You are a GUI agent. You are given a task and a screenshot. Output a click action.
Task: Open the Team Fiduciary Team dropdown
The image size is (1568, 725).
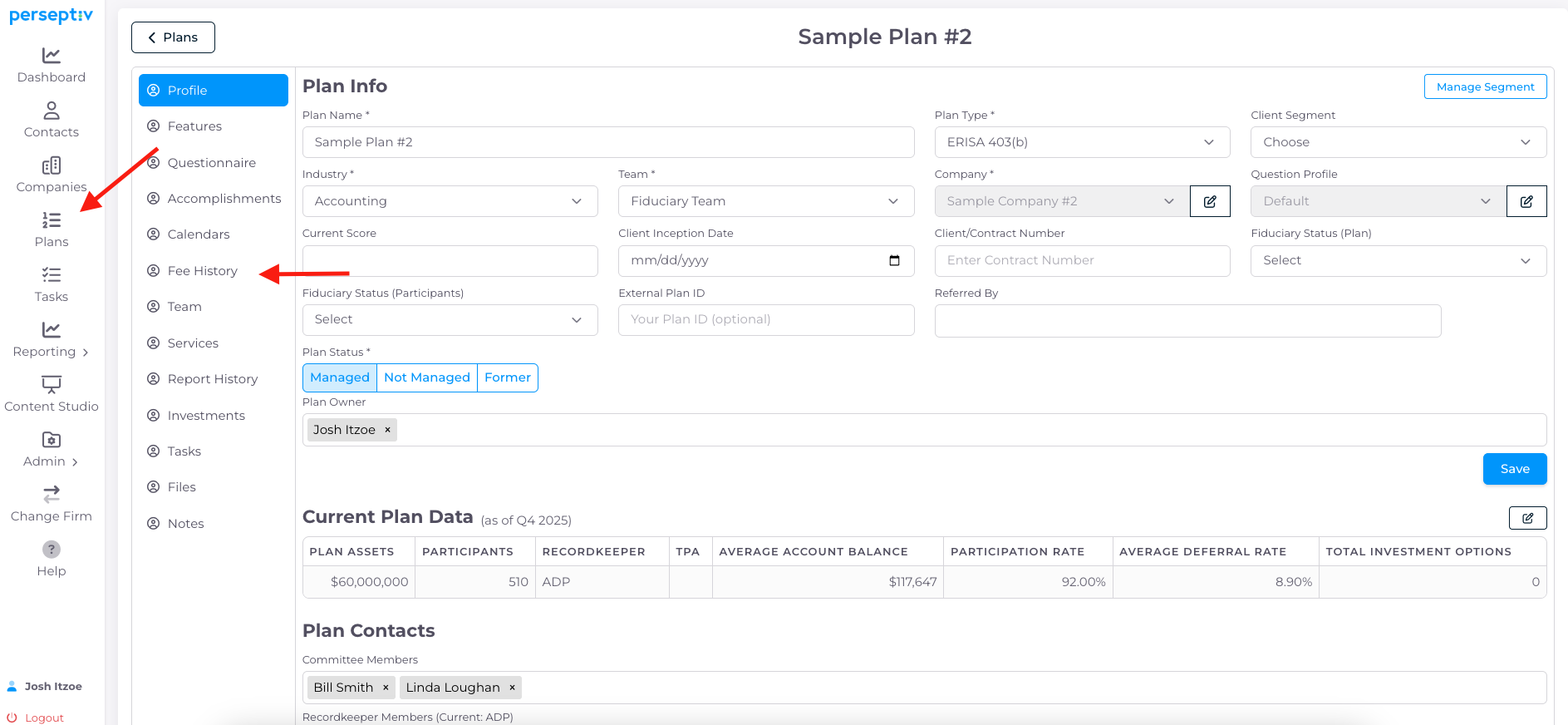point(766,201)
